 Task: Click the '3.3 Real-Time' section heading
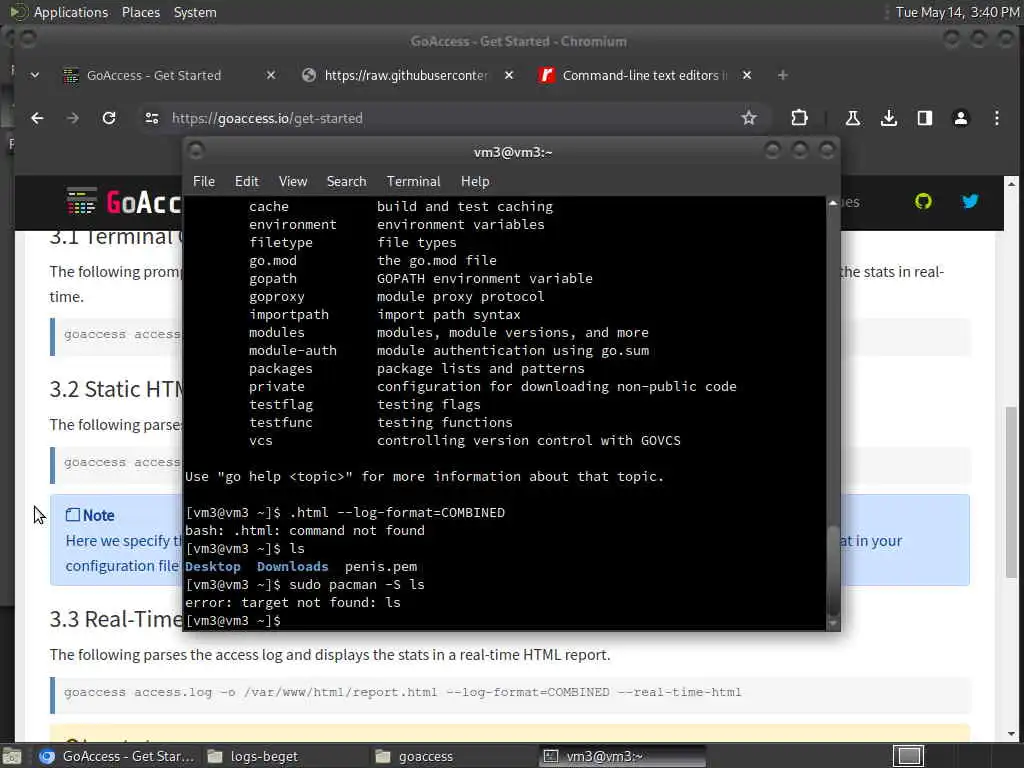[x=116, y=618]
